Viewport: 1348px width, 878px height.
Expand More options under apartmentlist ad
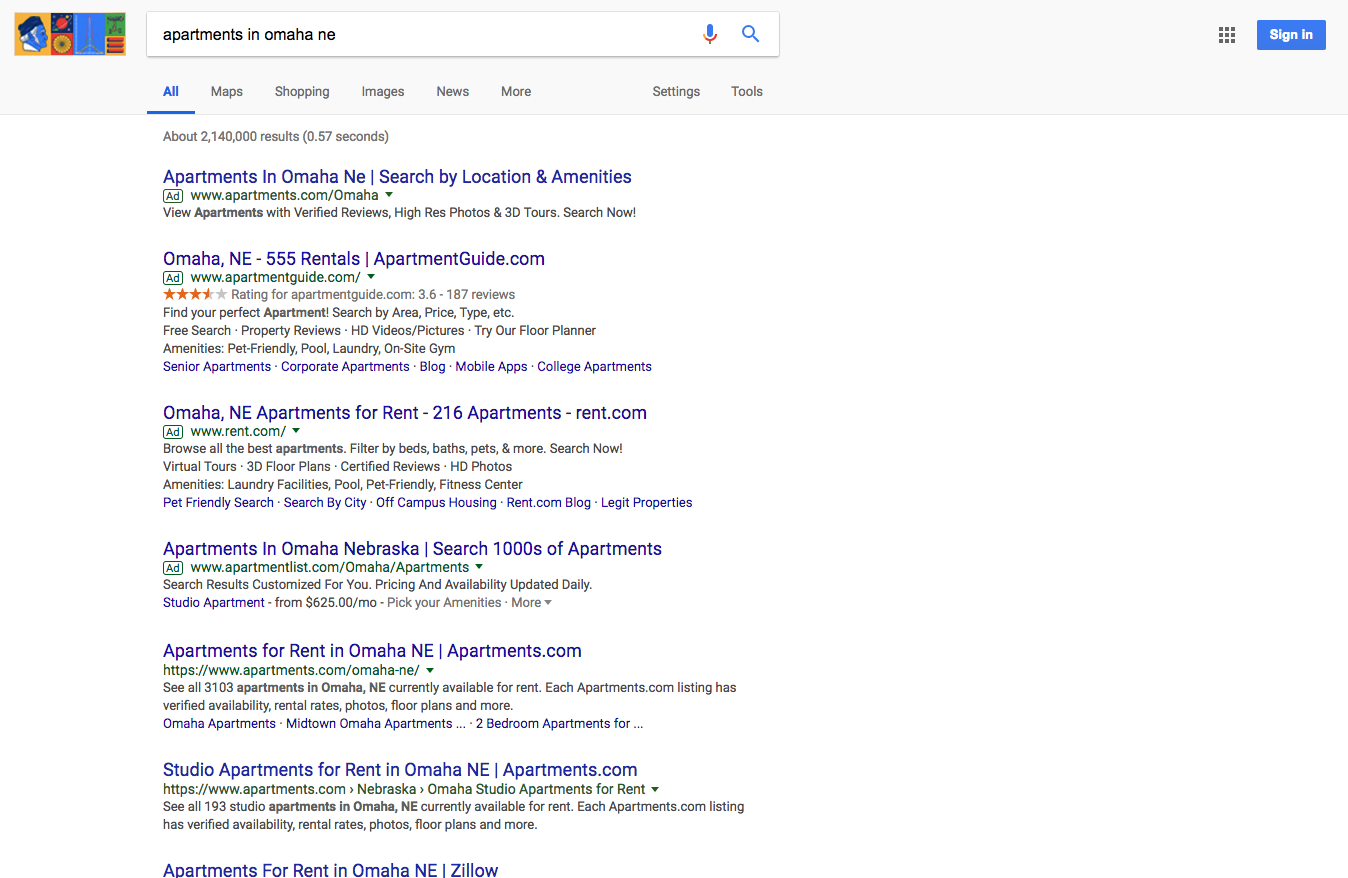[x=531, y=603]
